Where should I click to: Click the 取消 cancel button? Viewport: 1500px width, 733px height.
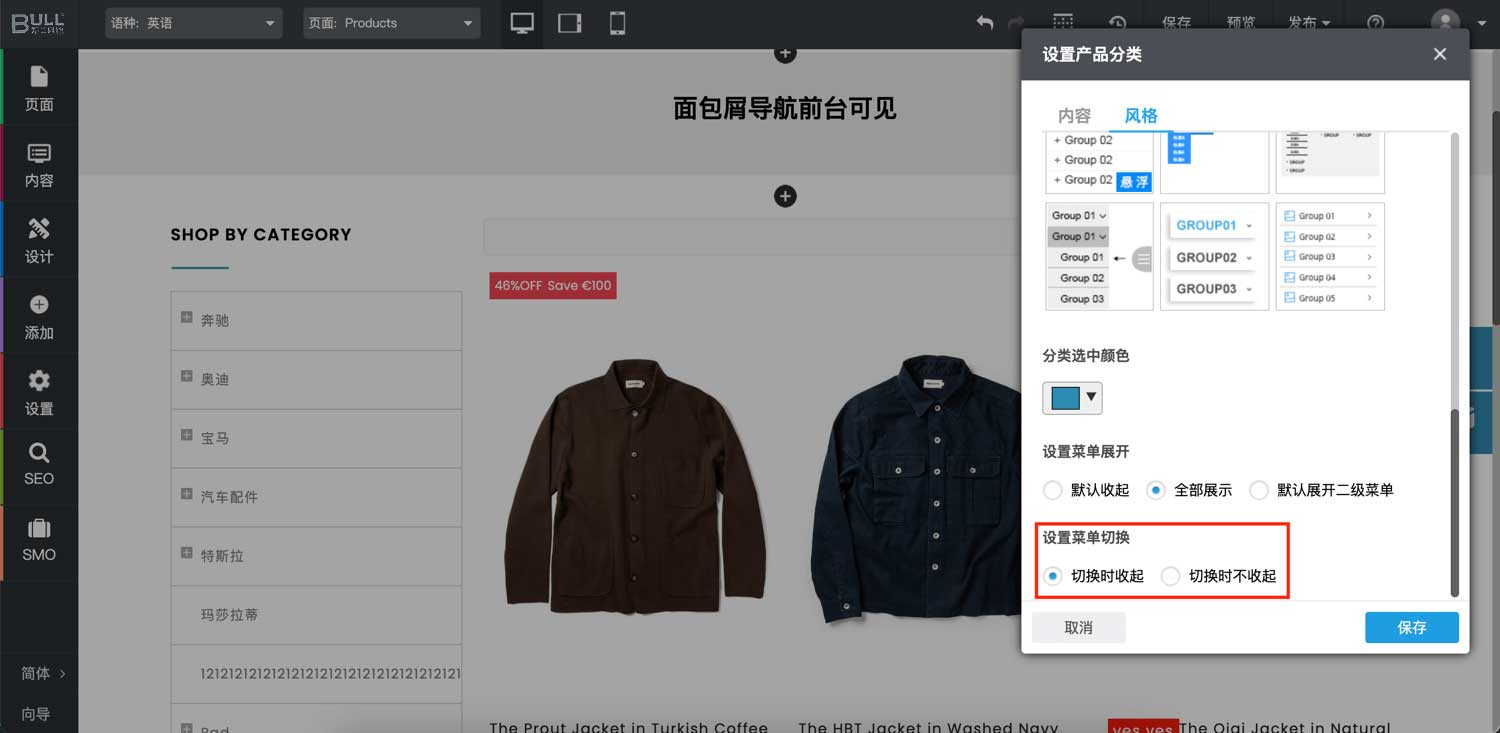coord(1078,627)
